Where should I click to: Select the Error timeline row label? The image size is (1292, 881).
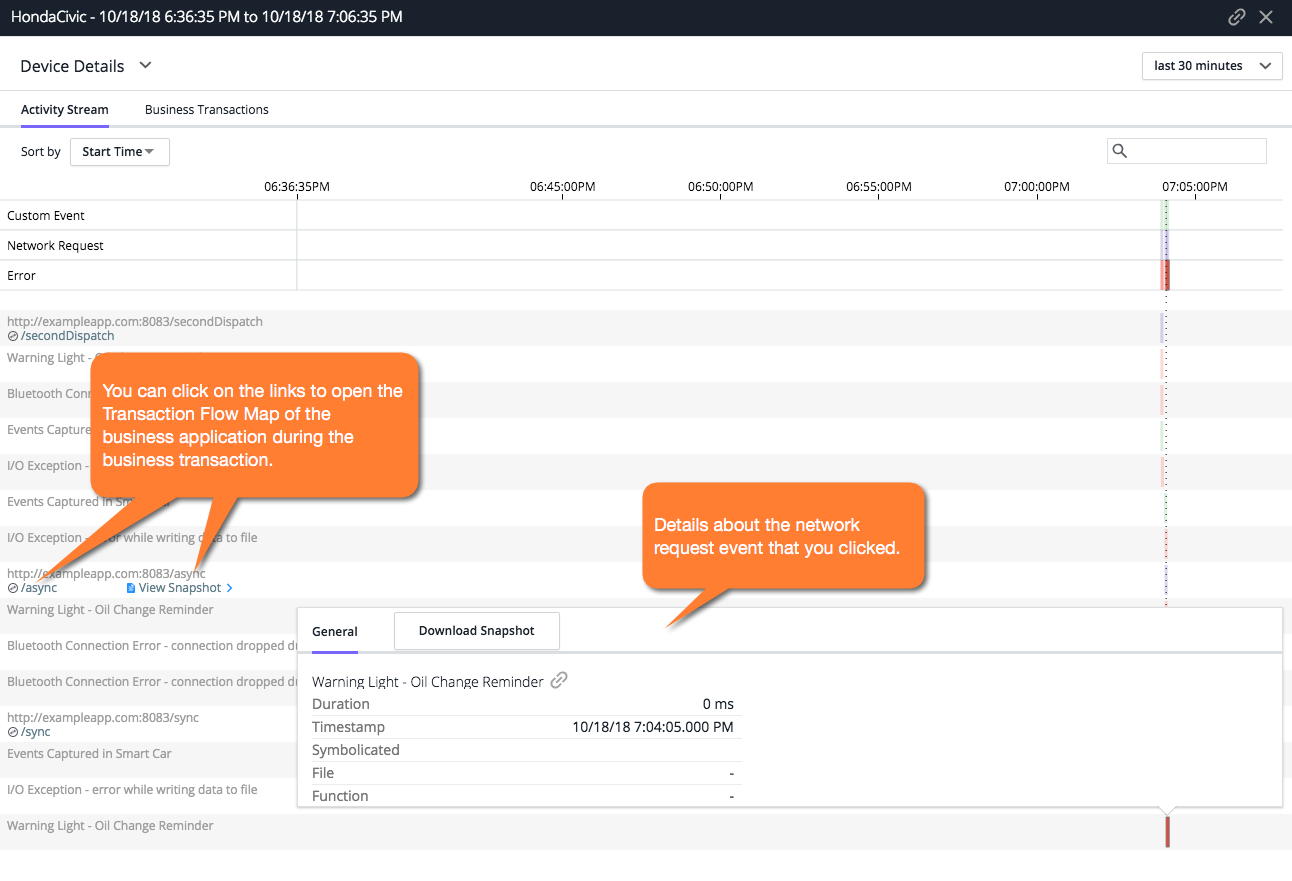tap(21, 276)
